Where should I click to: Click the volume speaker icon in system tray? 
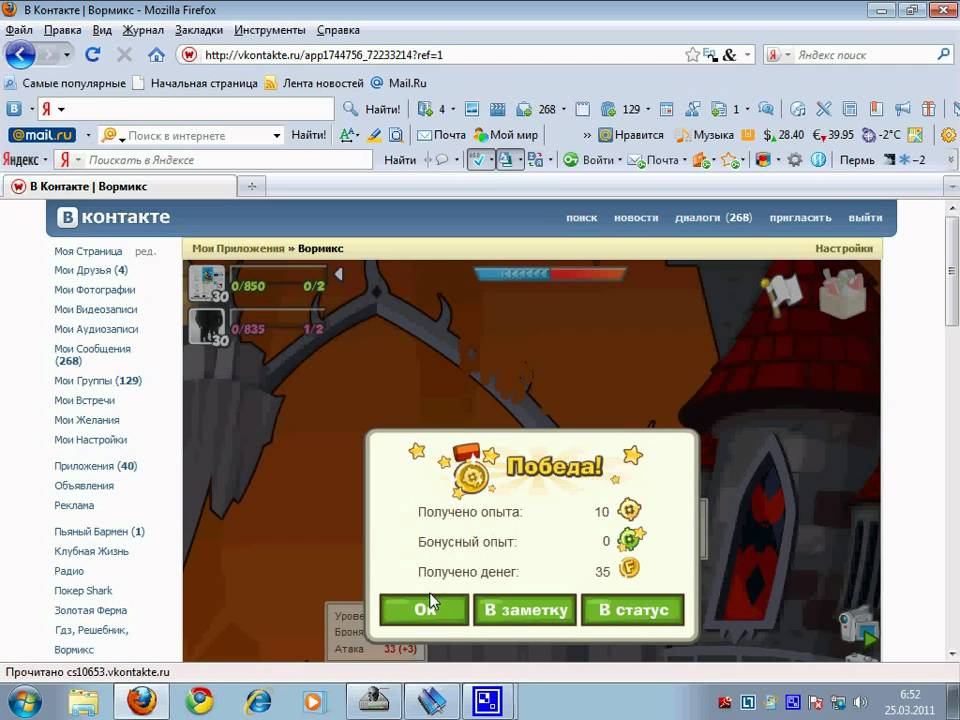coord(860,702)
